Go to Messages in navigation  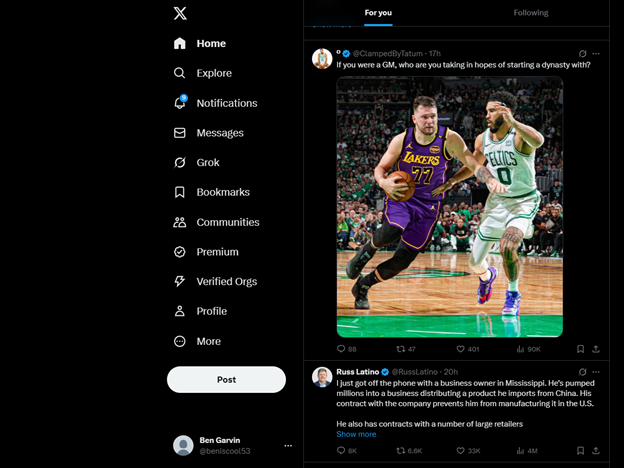point(220,133)
